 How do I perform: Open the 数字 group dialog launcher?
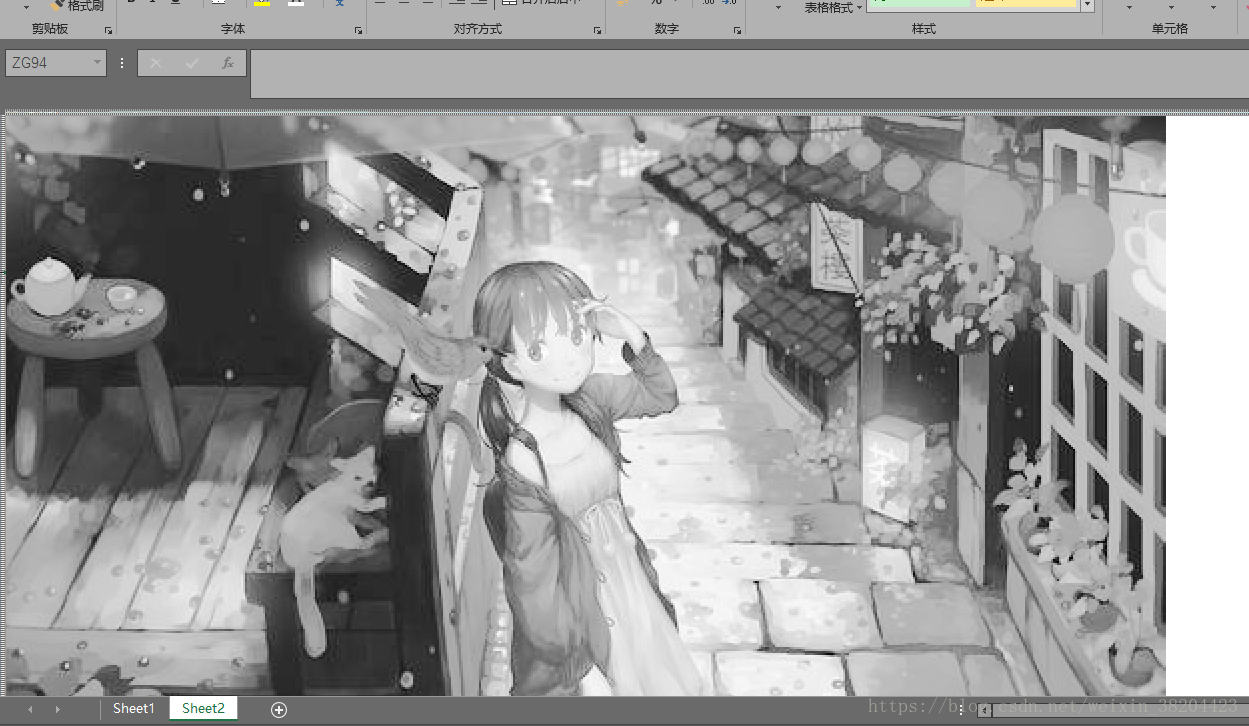pyautogui.click(x=737, y=31)
